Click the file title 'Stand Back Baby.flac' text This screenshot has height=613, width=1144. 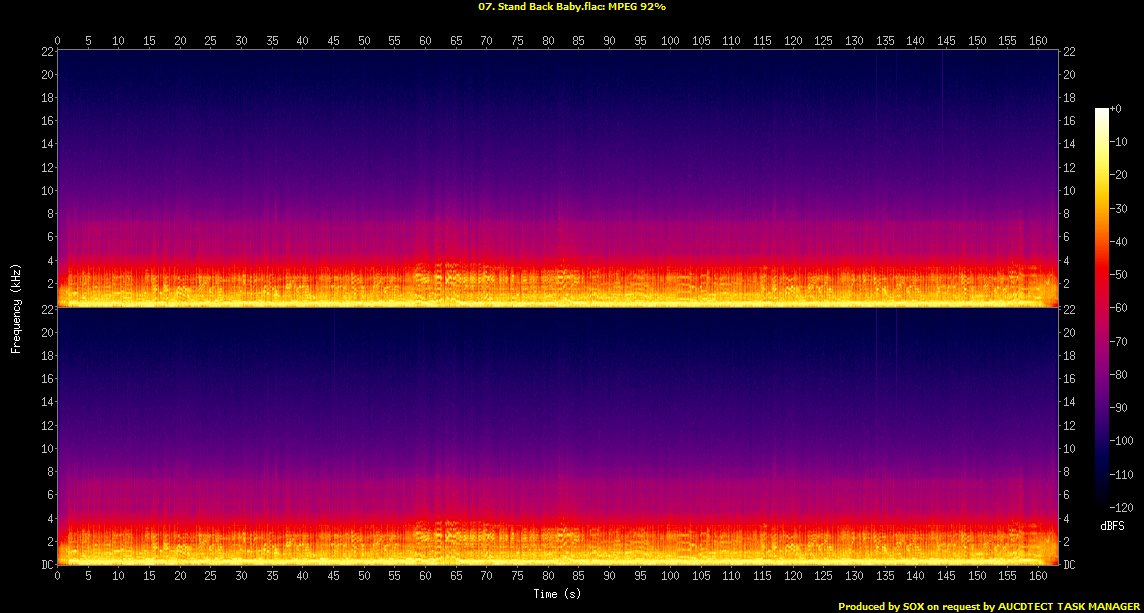(x=534, y=7)
